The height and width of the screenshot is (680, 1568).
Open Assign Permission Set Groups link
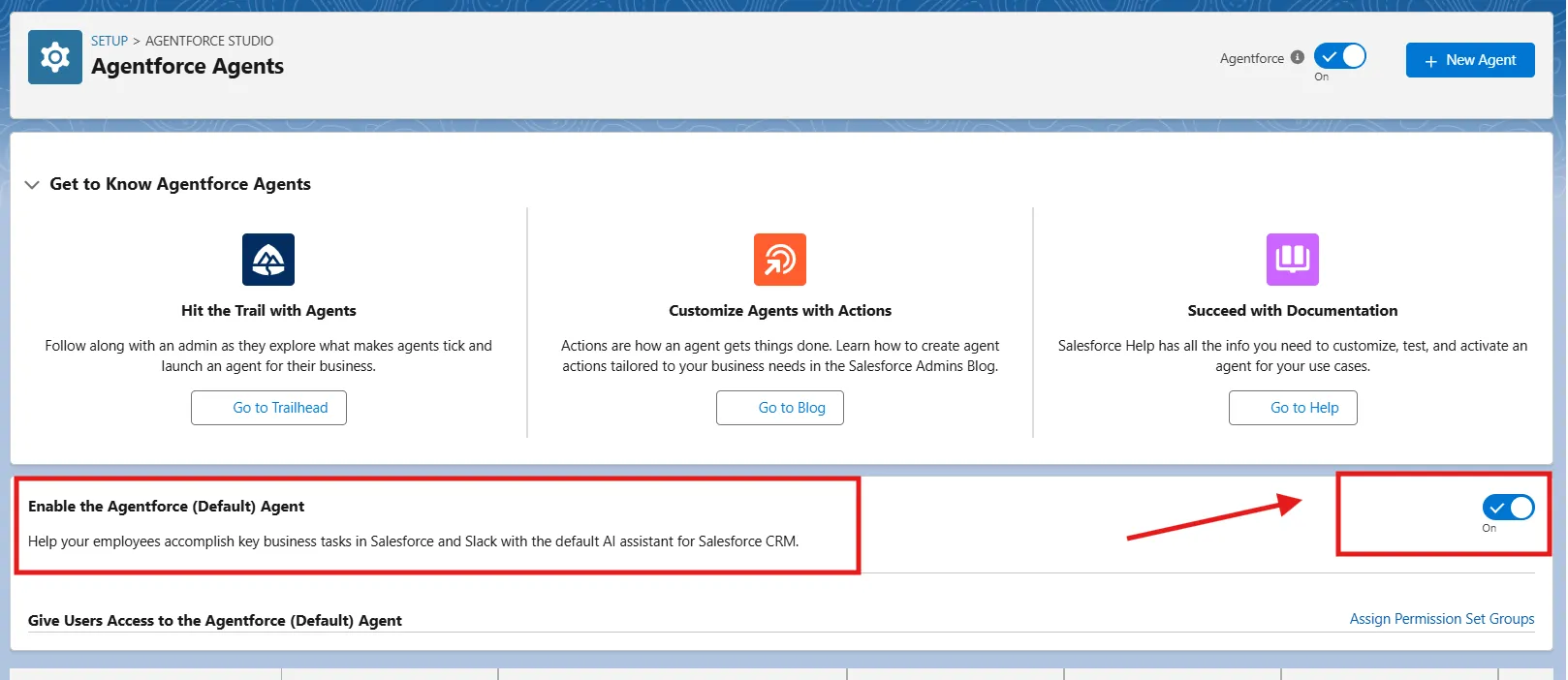tap(1441, 619)
